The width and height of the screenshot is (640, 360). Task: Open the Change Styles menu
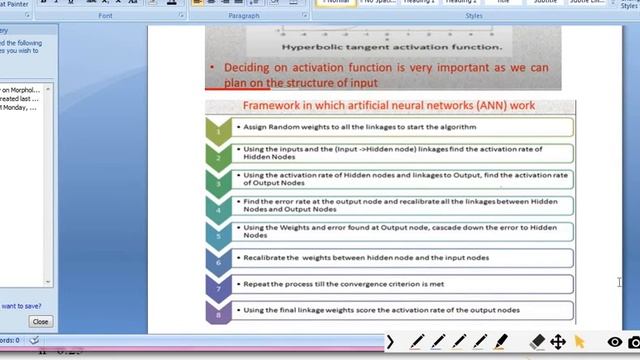pos(629,4)
